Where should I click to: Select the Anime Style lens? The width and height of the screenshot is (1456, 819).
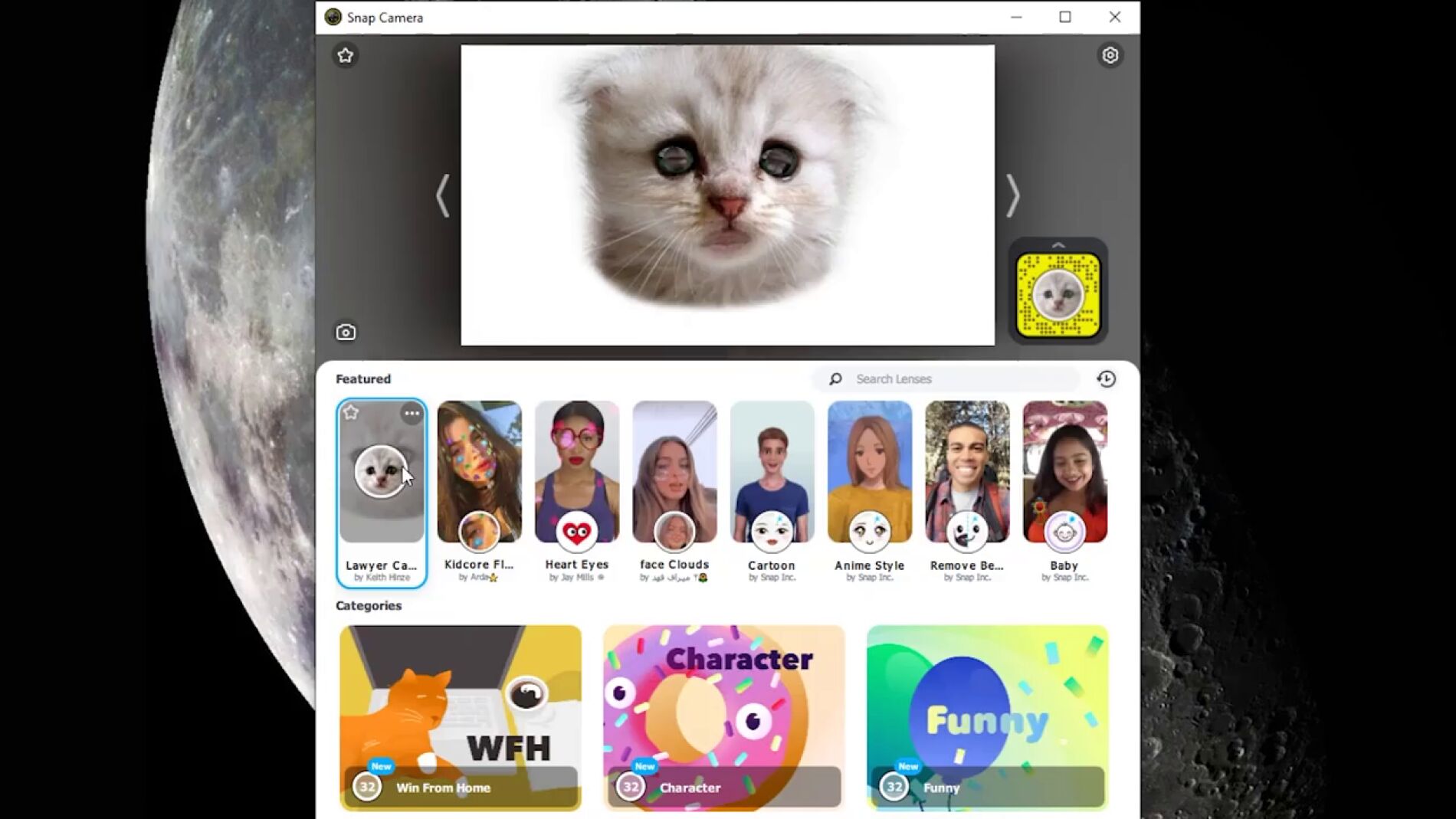point(870,492)
